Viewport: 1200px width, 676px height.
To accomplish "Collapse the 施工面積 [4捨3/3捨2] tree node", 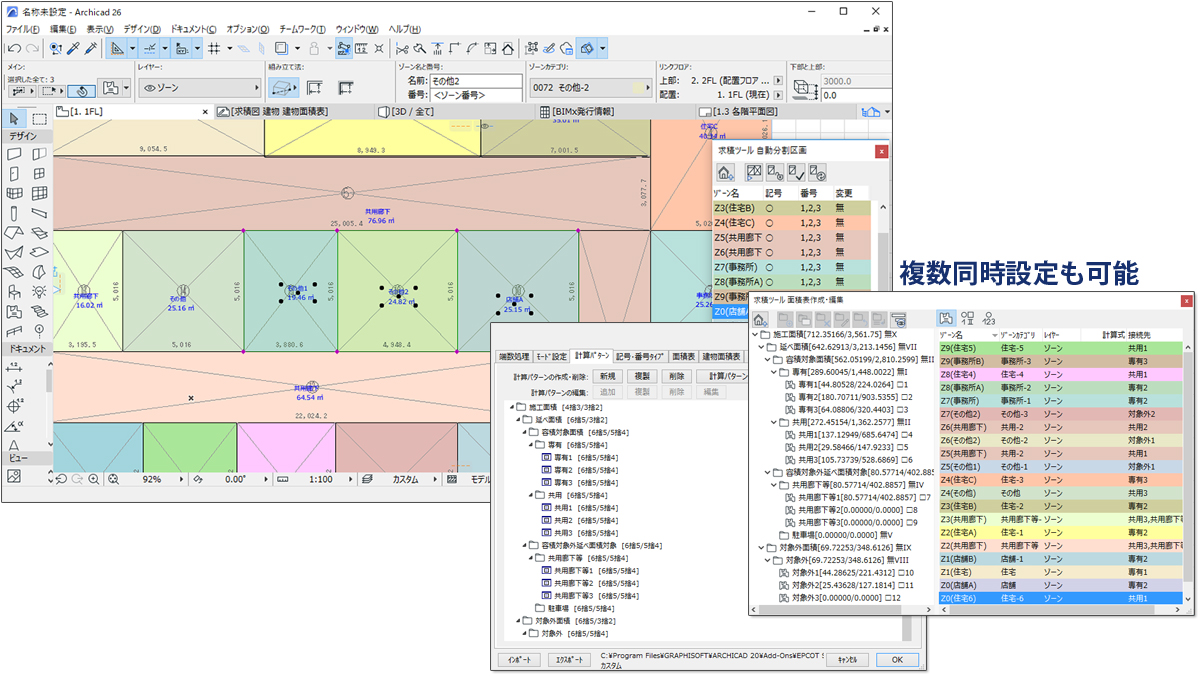I will pyautogui.click(x=511, y=406).
